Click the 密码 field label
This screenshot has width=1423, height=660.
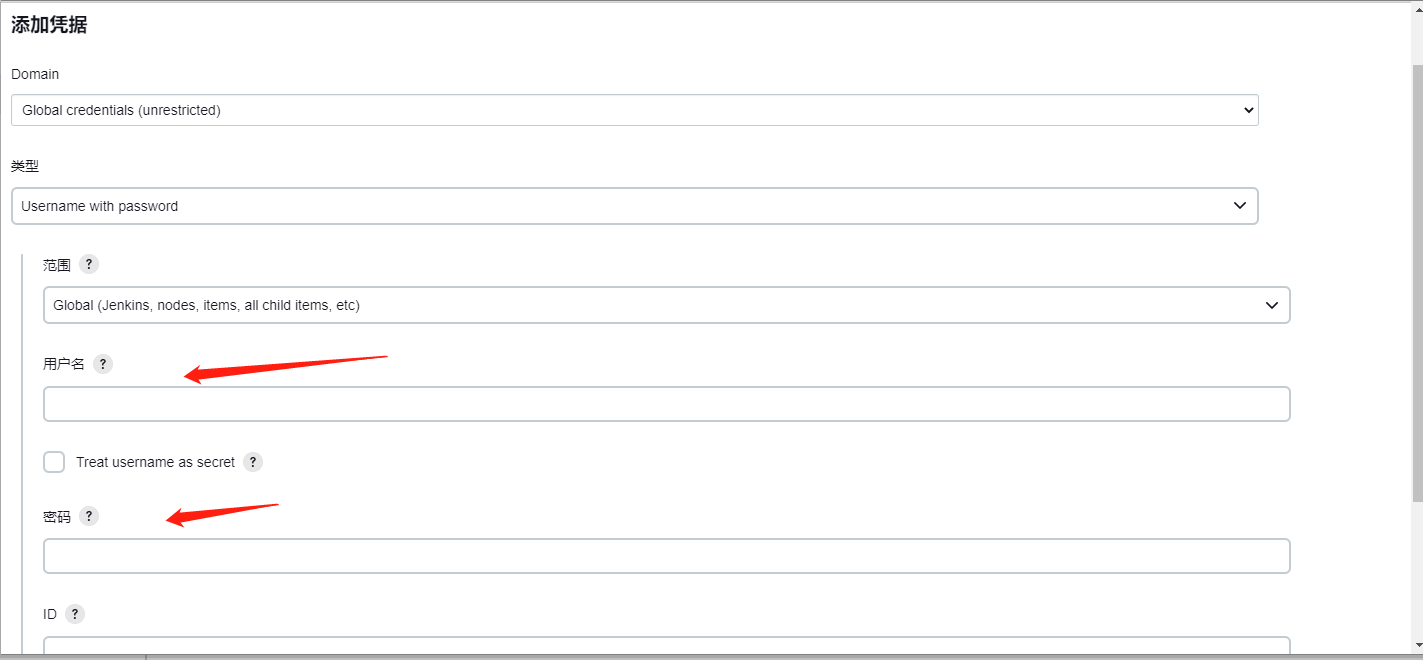tap(57, 517)
